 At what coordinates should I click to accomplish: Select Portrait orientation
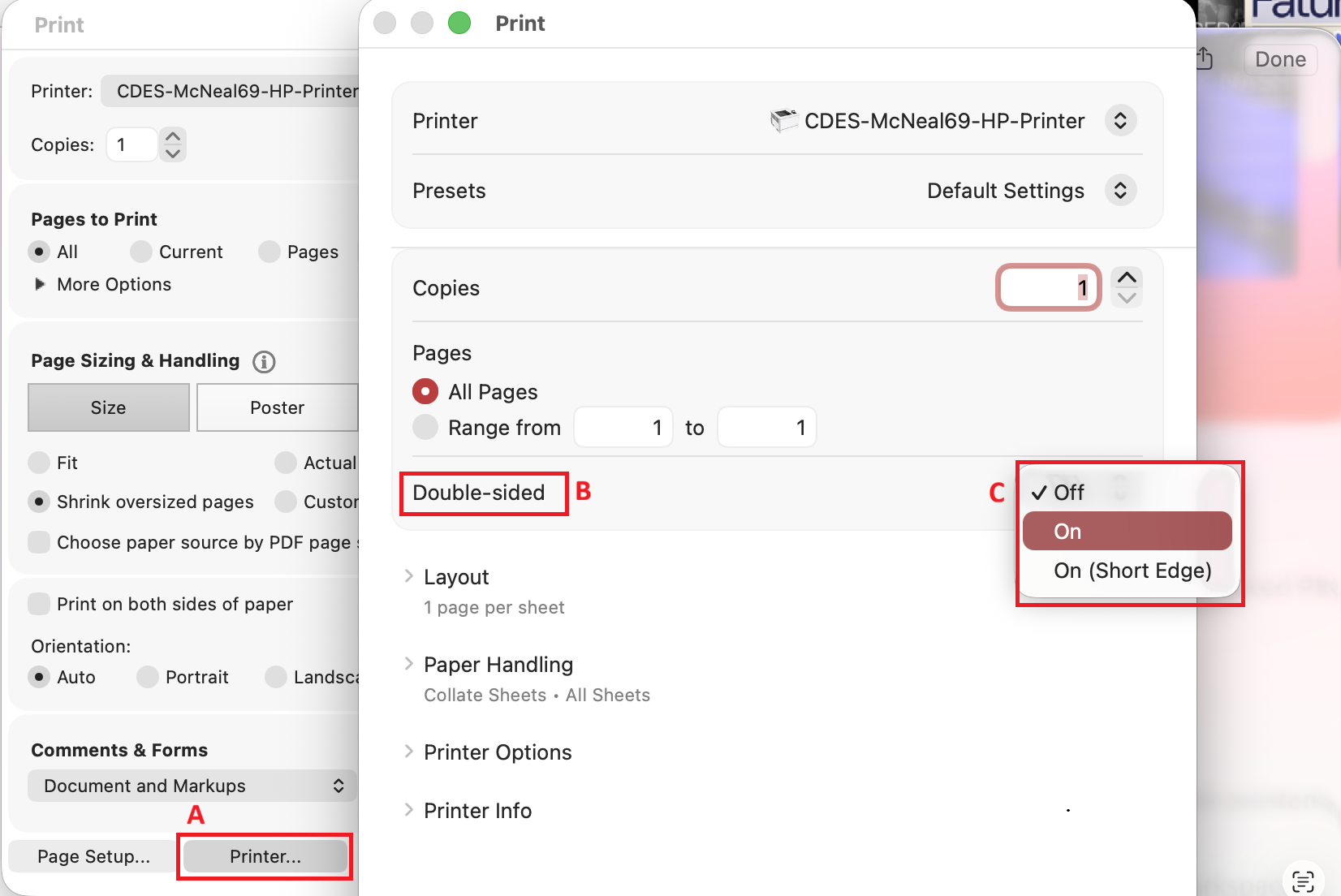coord(148,677)
